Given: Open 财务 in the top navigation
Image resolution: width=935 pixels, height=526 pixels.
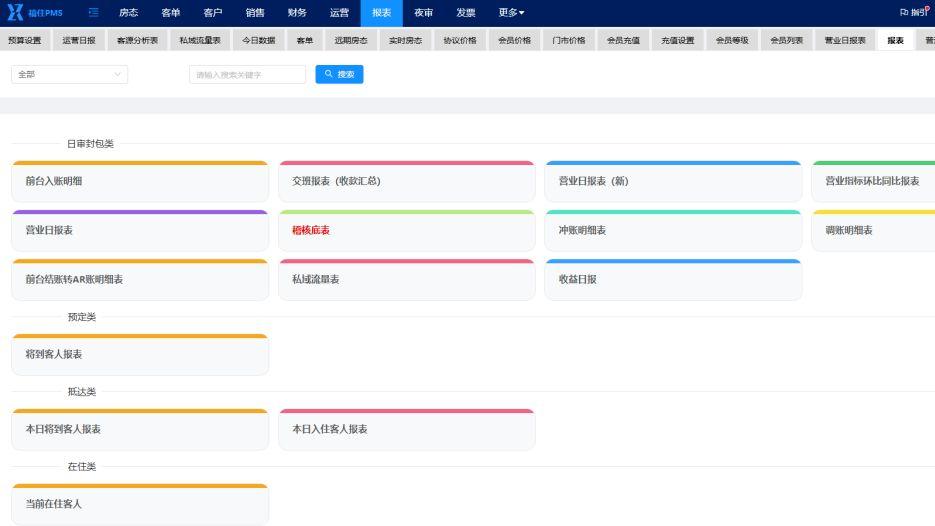Looking at the screenshot, I should point(296,13).
